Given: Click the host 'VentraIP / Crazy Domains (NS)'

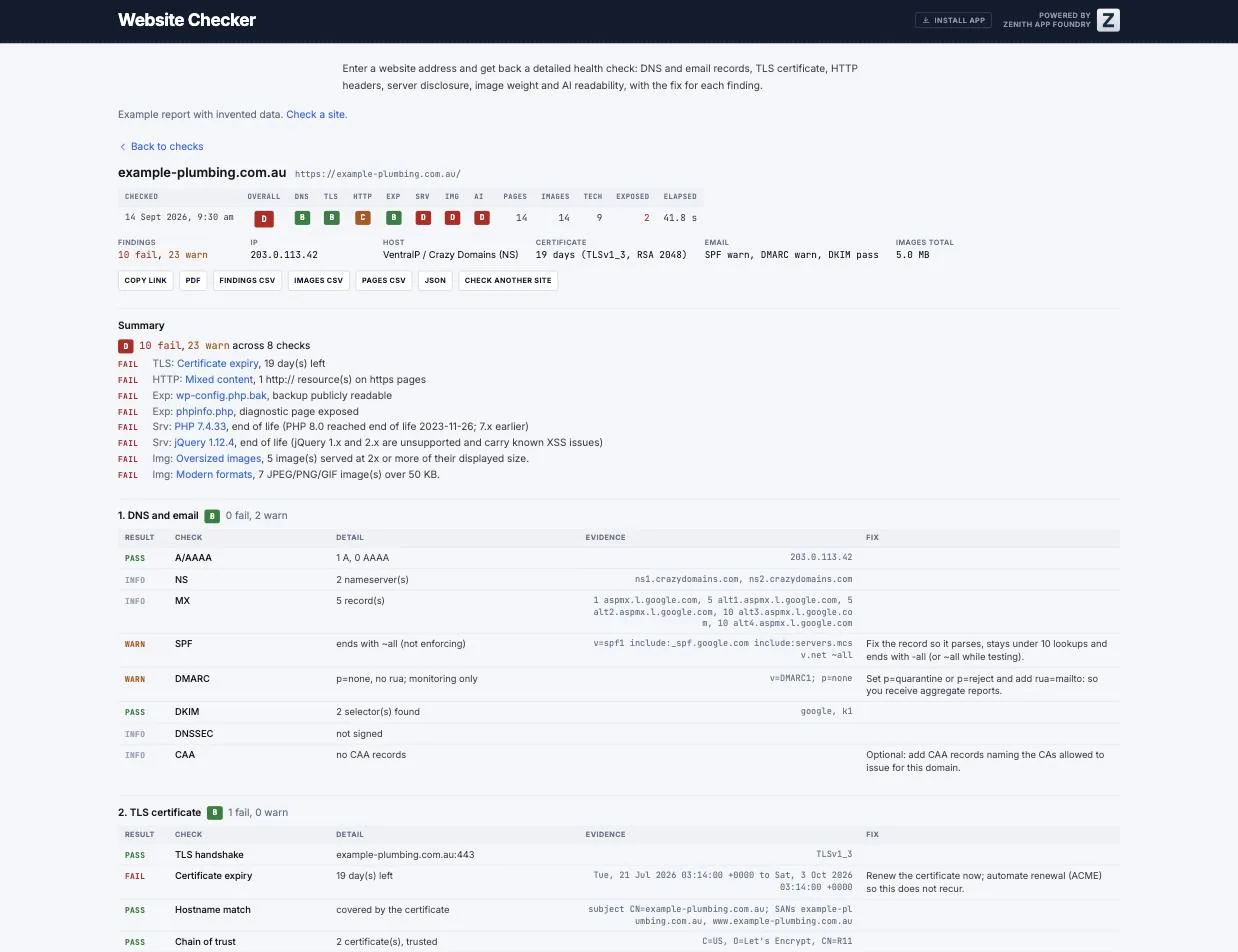Looking at the screenshot, I should click(451, 255).
